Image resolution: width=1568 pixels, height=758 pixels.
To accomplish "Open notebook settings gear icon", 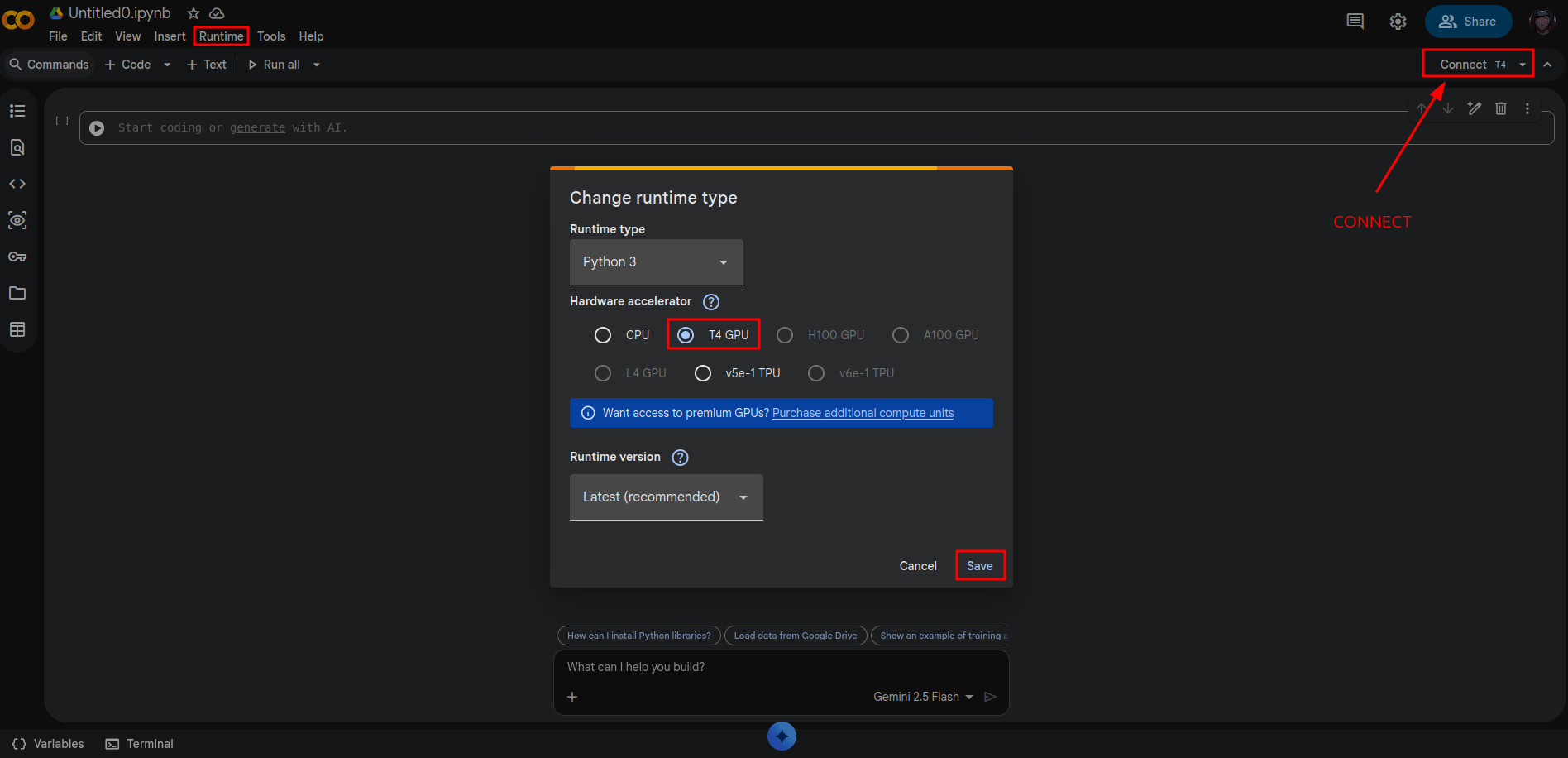I will [1398, 22].
